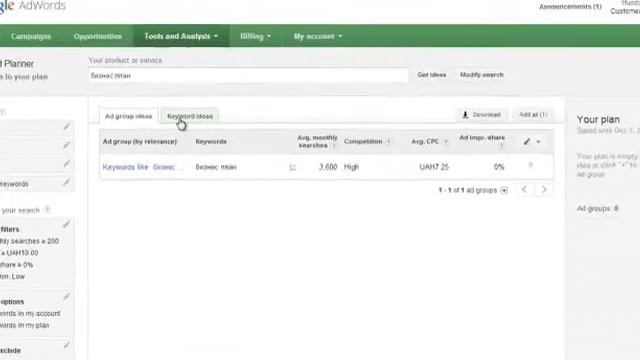
Task: Click the share ≥ 0% filter line
Action: [x=17, y=265]
